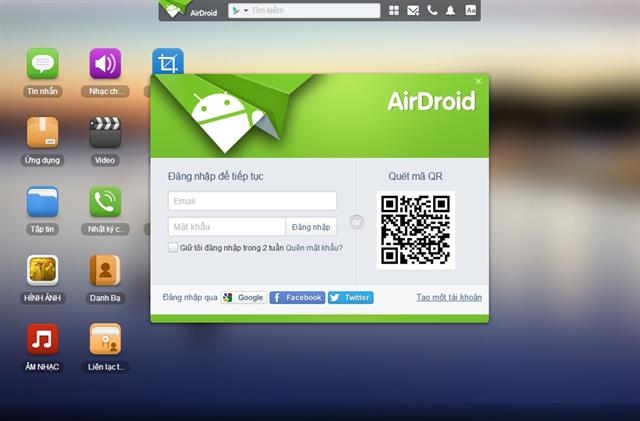
Task: Open the Video clapperboard icon
Action: (x=105, y=132)
